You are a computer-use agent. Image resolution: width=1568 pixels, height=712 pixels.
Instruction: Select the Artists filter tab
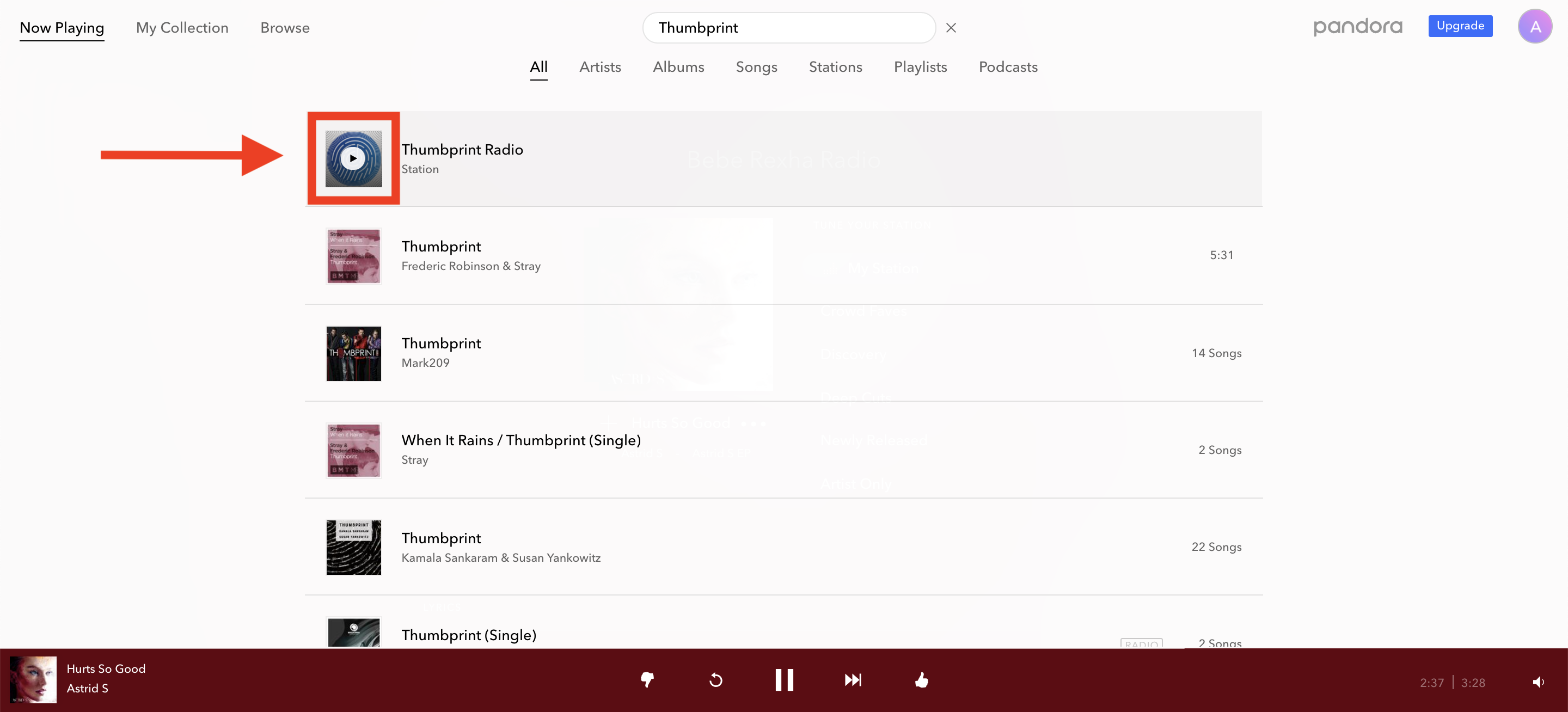click(599, 67)
